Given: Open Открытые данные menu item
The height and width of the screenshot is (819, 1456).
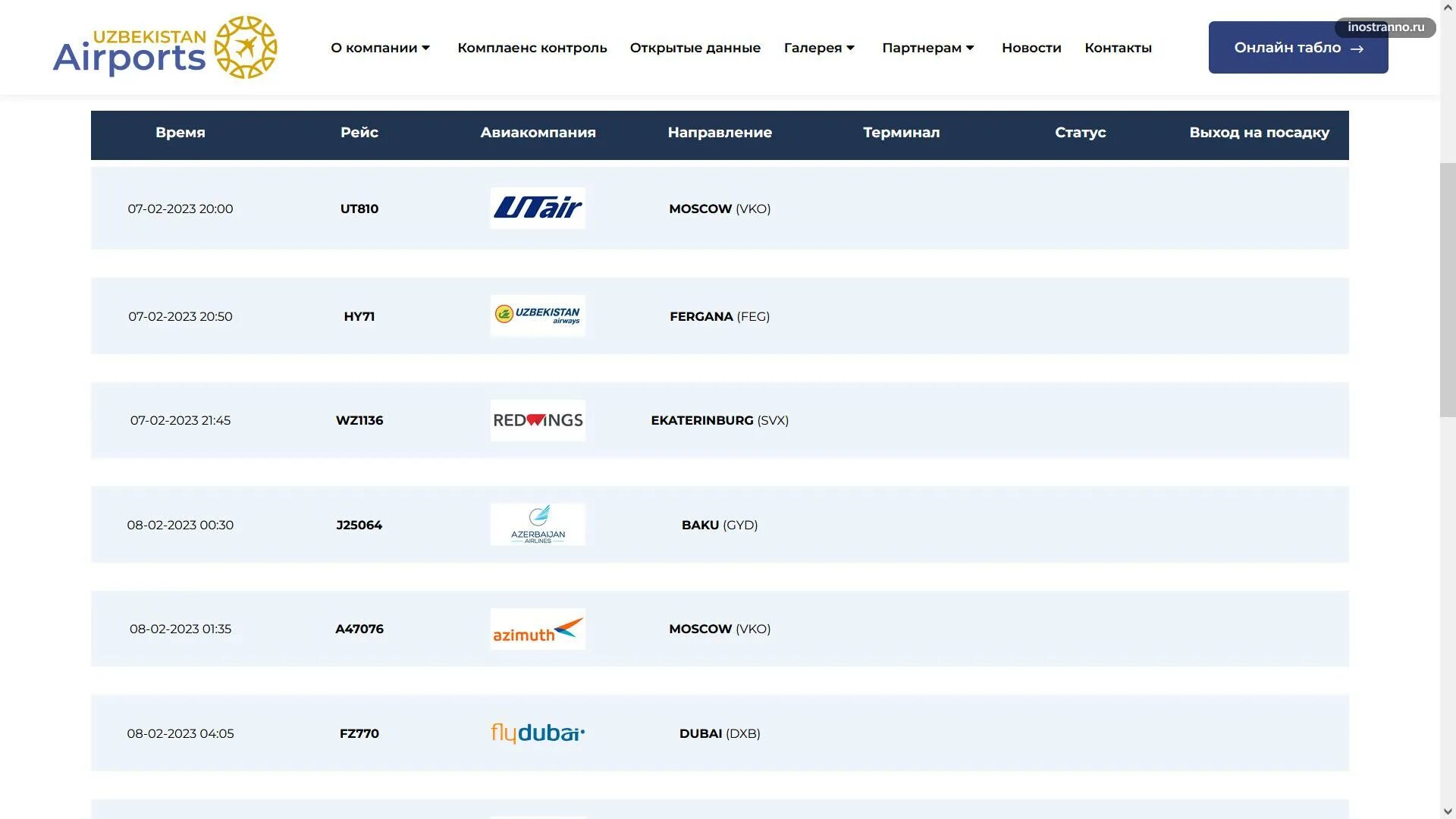Looking at the screenshot, I should (695, 48).
